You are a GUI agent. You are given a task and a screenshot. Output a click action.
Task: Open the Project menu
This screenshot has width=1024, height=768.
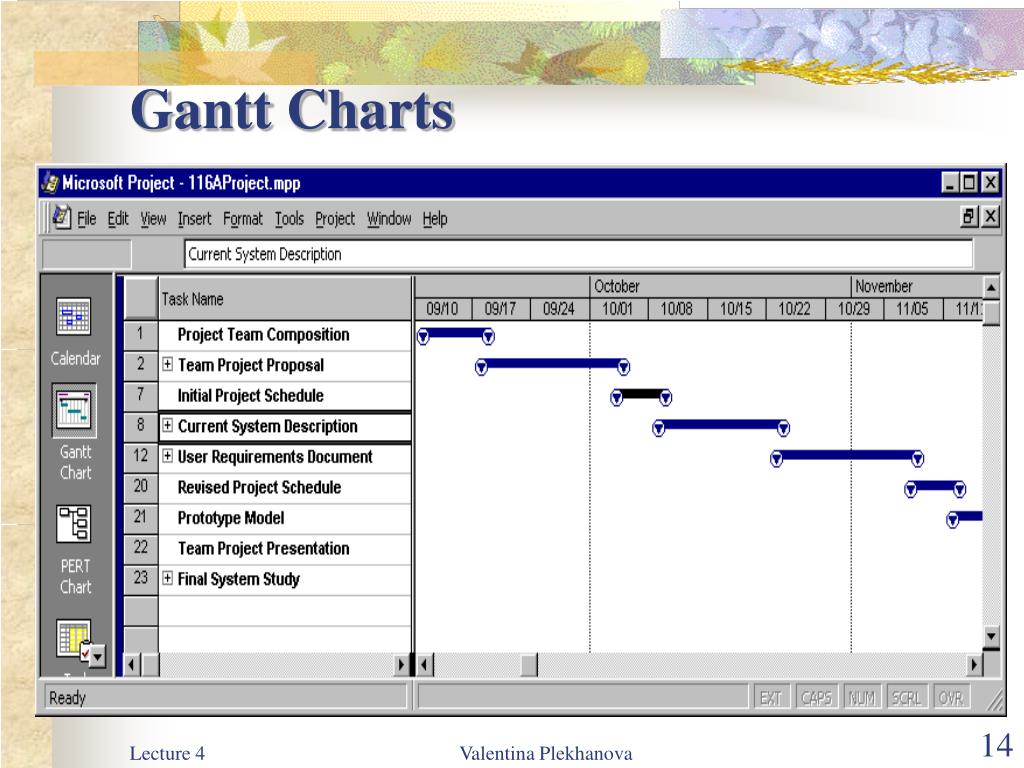coord(335,219)
